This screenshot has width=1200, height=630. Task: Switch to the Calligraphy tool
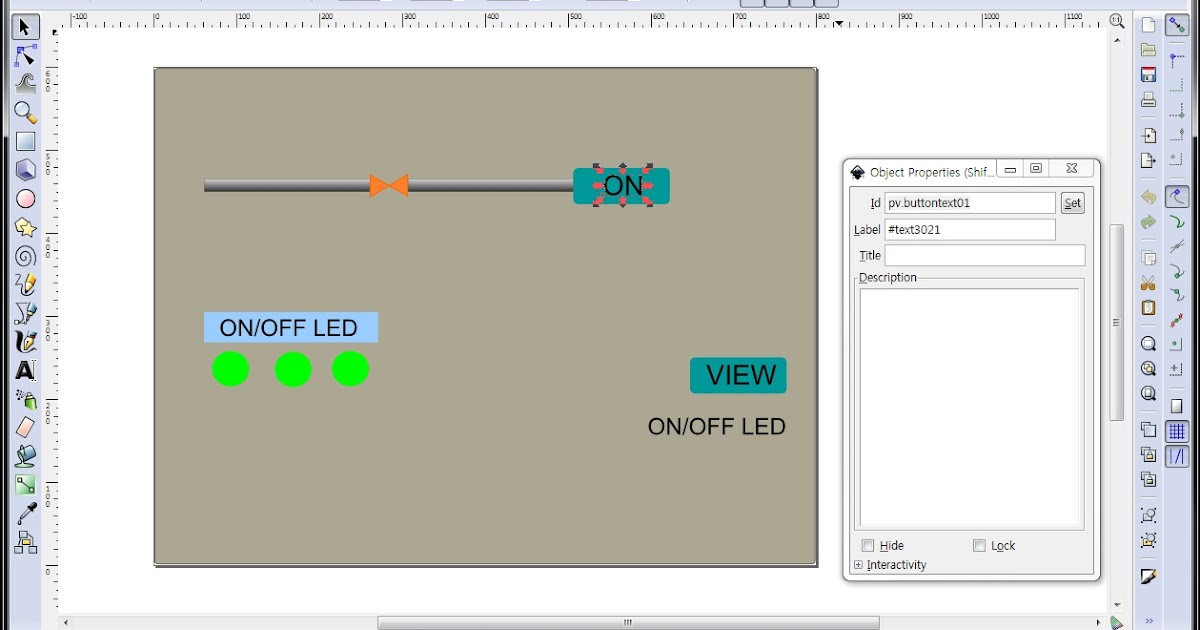(x=25, y=341)
